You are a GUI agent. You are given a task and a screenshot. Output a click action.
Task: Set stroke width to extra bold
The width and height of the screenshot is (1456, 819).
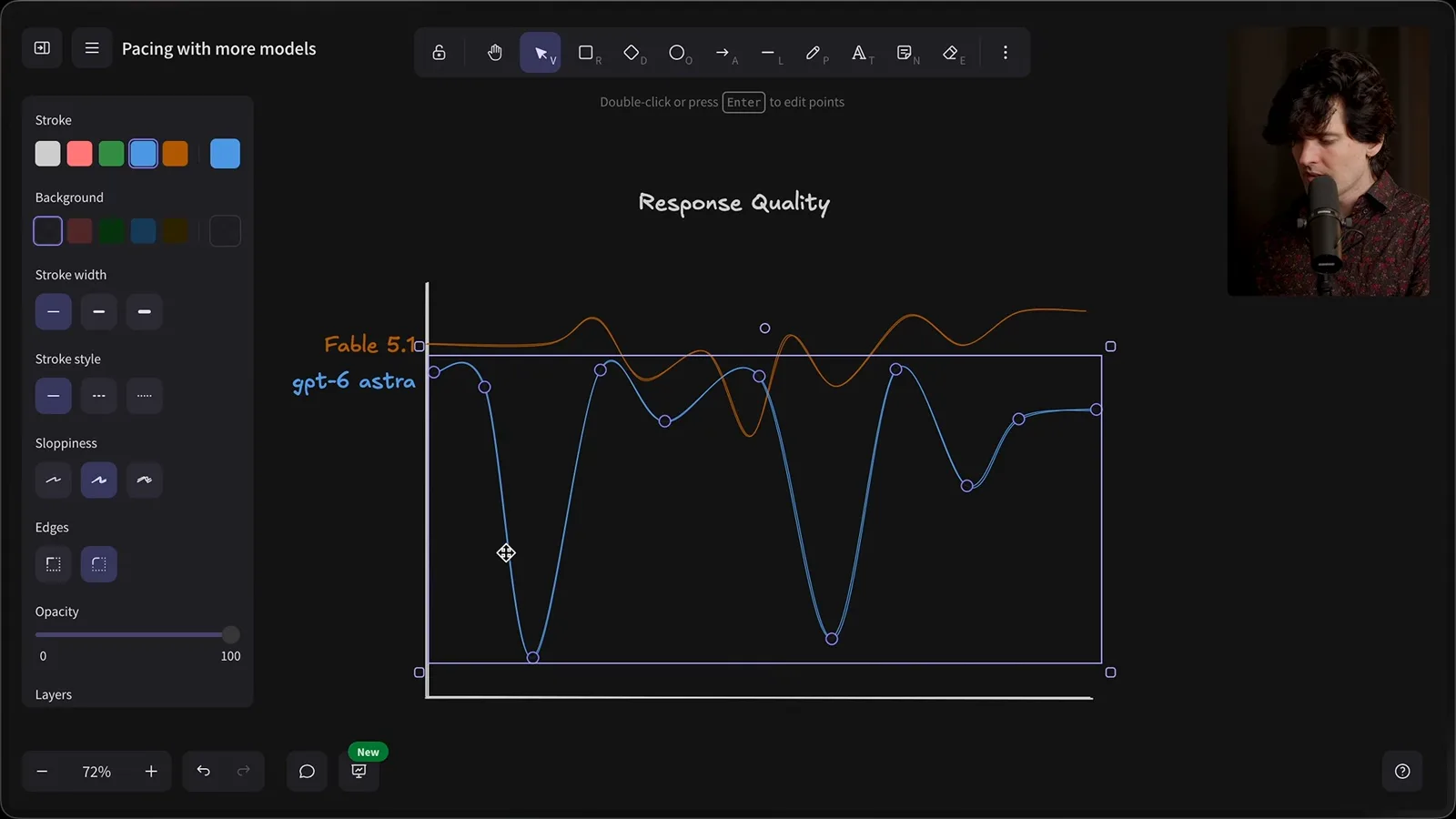click(145, 312)
